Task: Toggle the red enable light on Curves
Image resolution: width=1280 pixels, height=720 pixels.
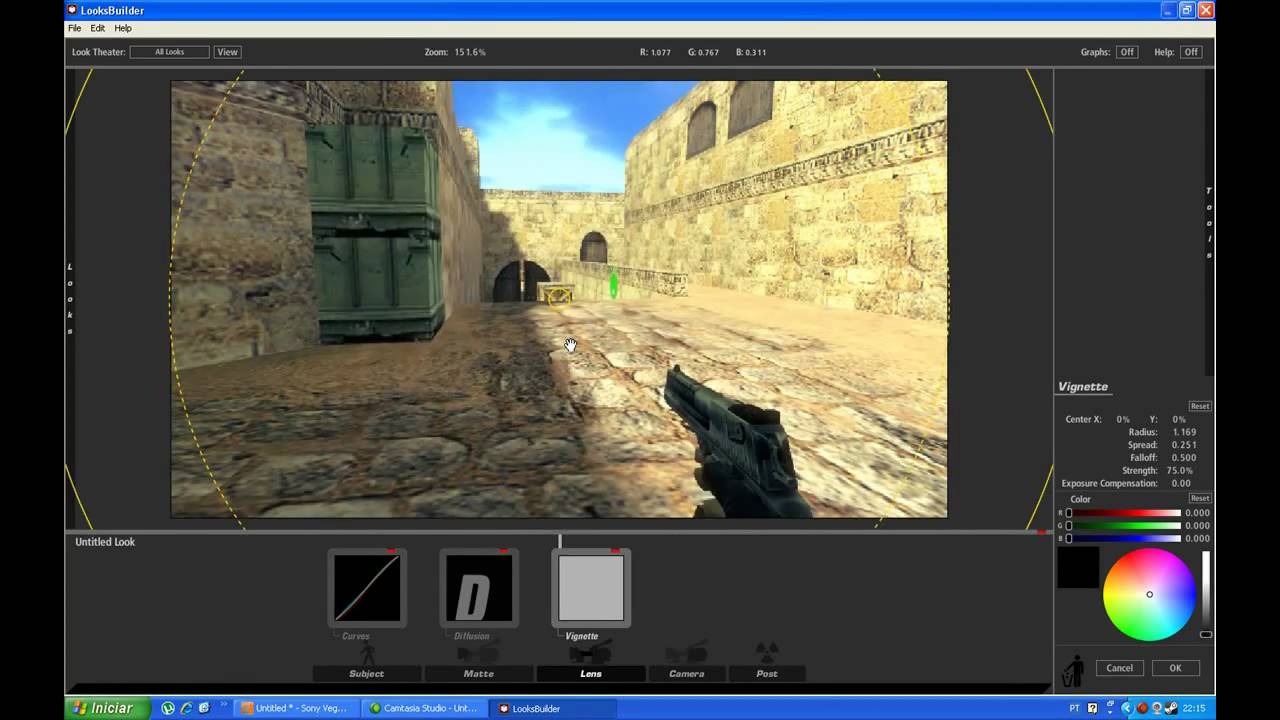Action: click(x=392, y=550)
